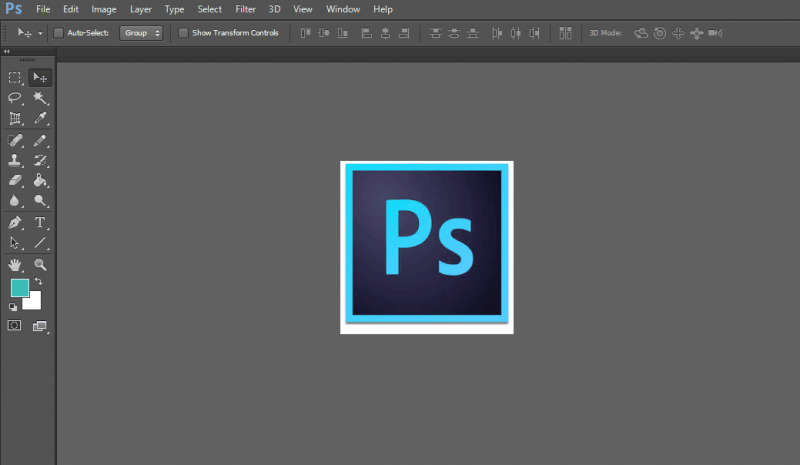Select the Pen tool
Screen dimensions: 800x465
[14, 223]
